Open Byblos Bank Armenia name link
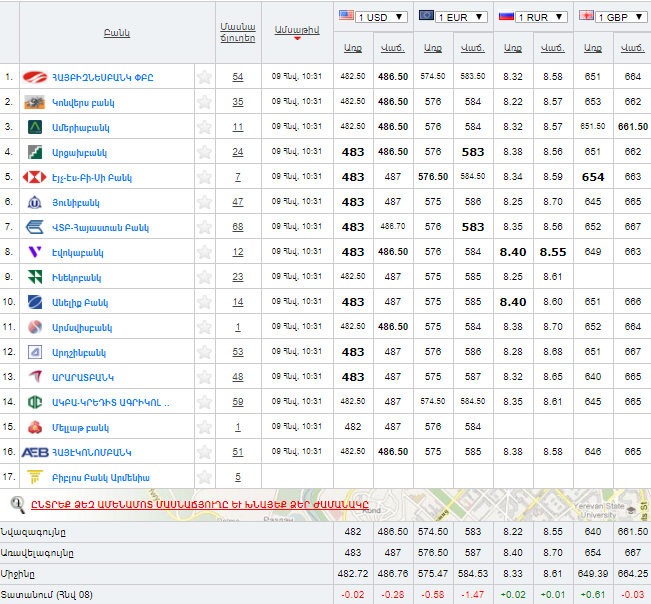 pos(100,478)
